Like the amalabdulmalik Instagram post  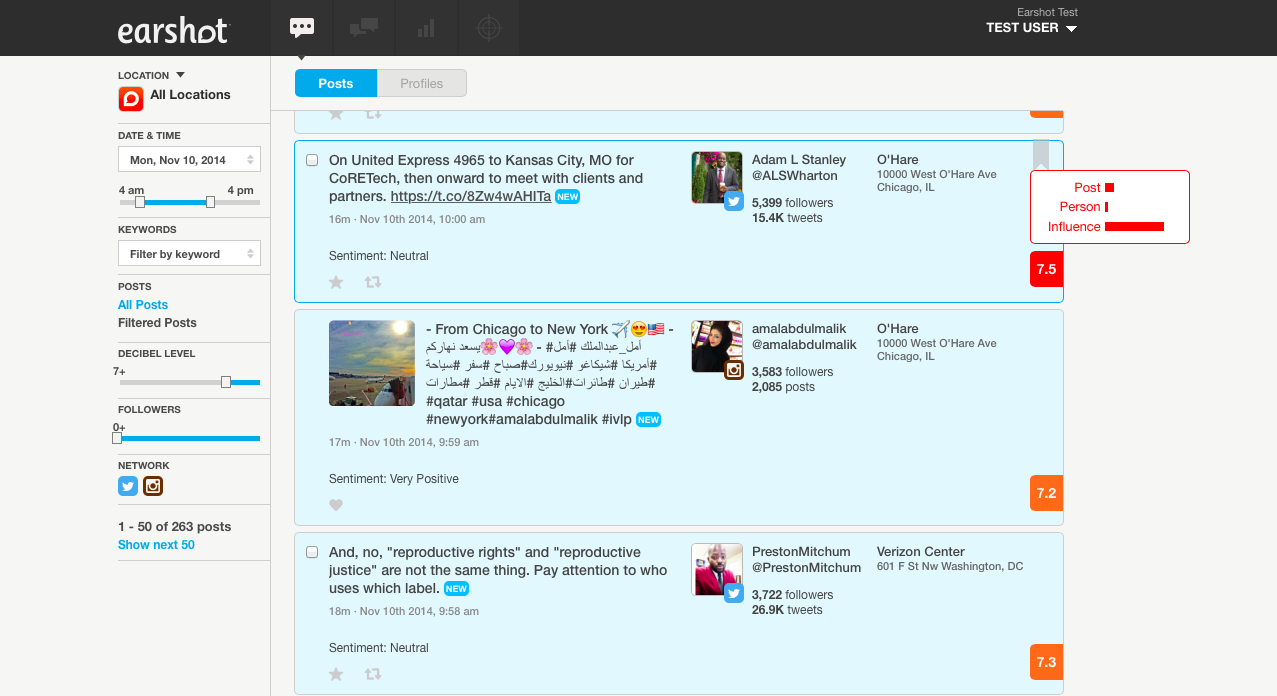tap(336, 505)
